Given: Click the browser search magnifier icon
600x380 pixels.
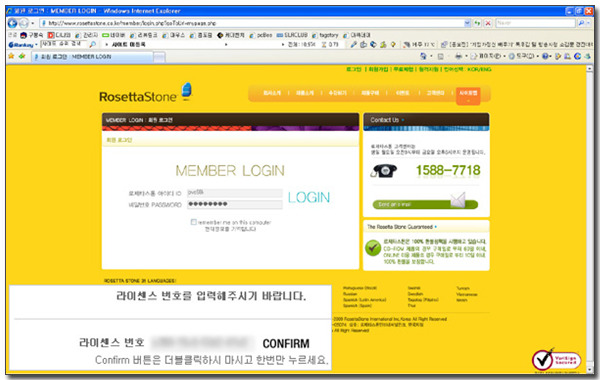Looking at the screenshot, I should click(x=581, y=23).
